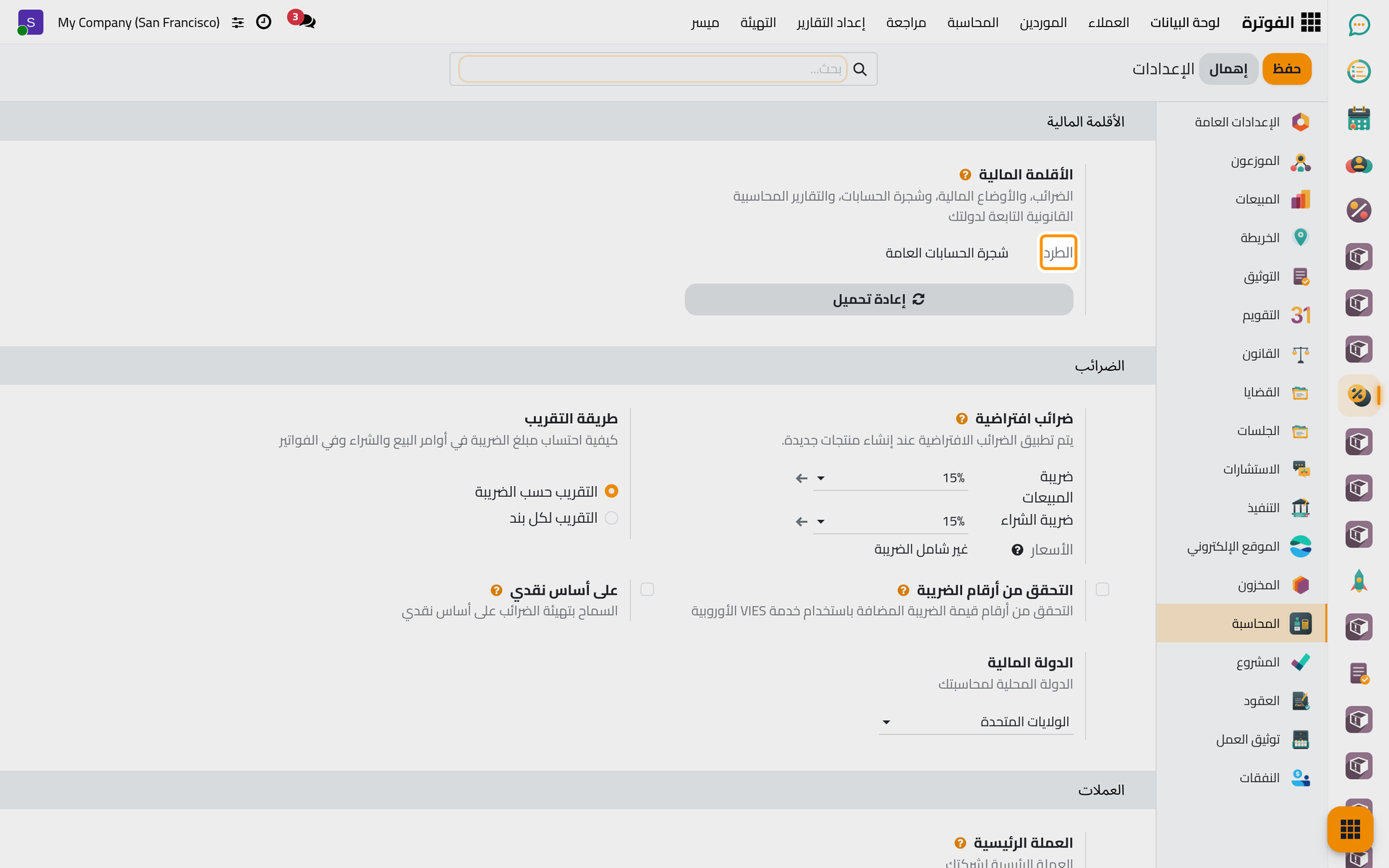Select التقريب حسب الضريبة radio option

(x=611, y=491)
